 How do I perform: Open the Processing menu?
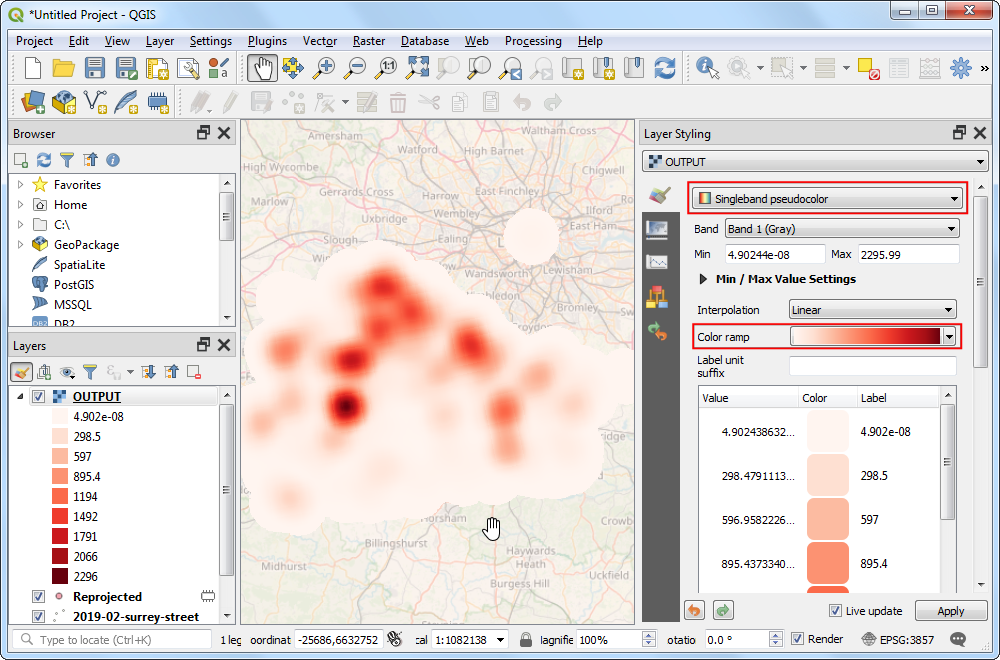(532, 41)
